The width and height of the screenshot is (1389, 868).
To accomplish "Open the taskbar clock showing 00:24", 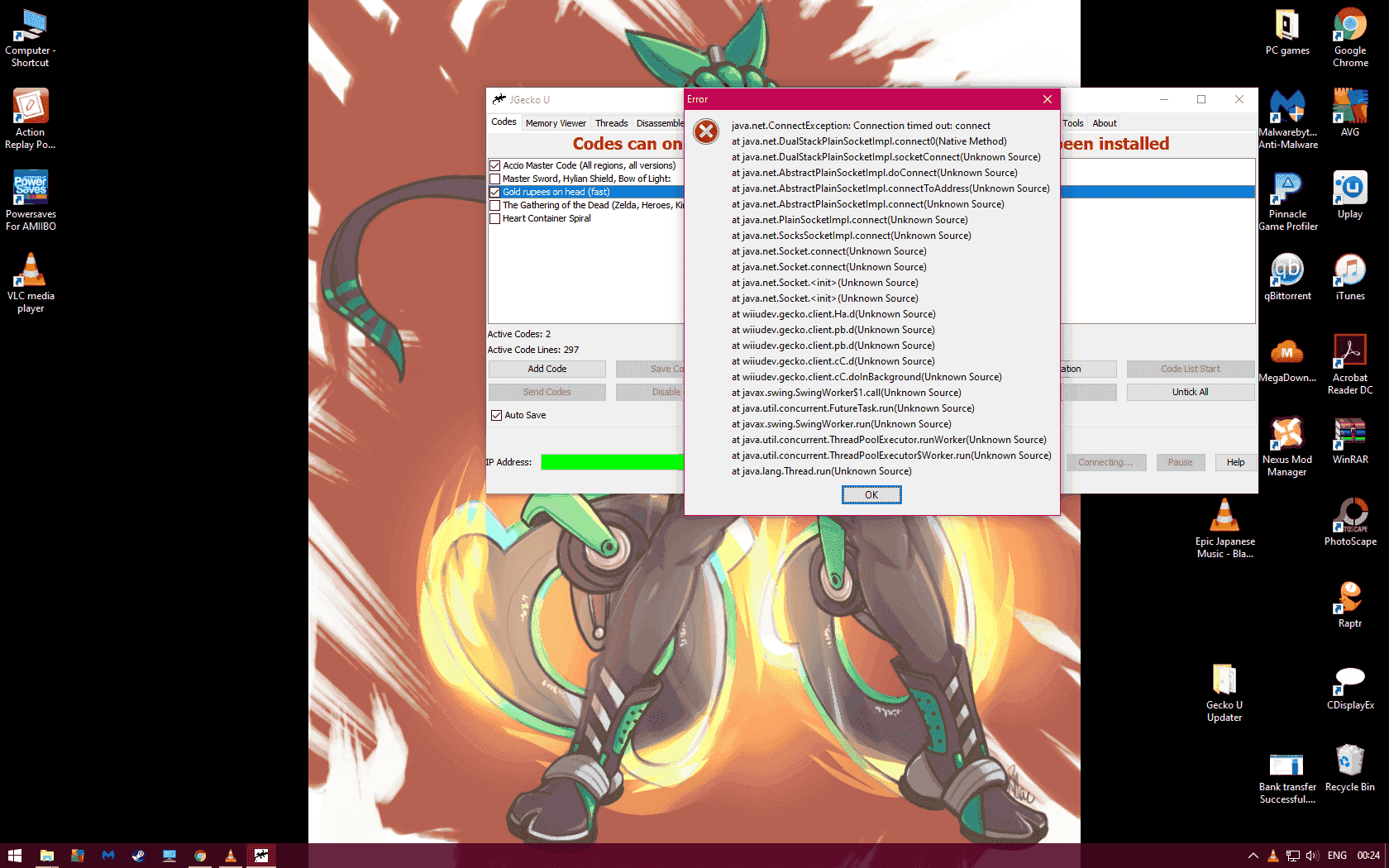I will point(1368,856).
